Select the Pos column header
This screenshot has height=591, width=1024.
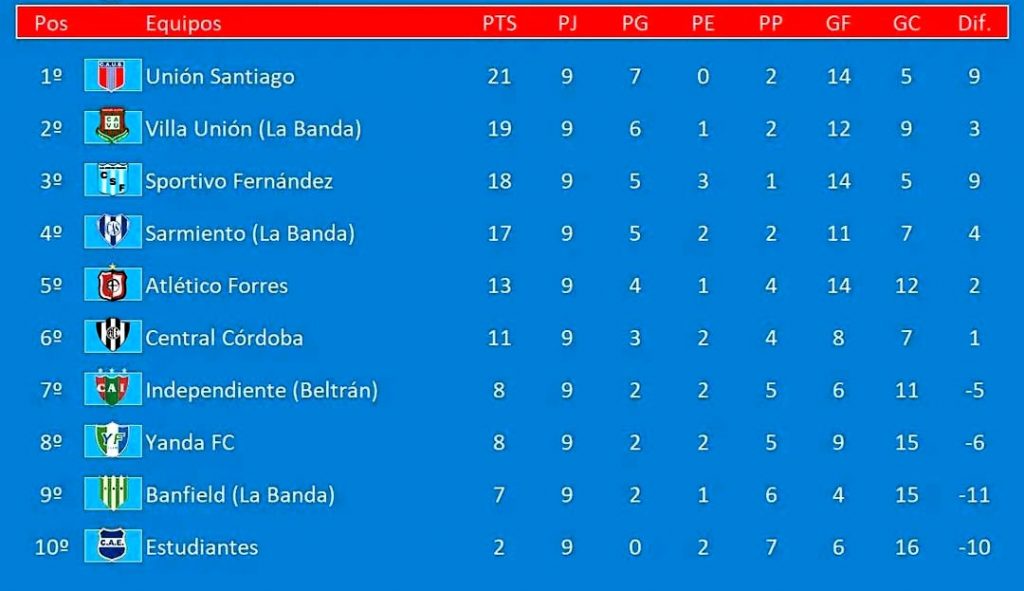point(51,24)
